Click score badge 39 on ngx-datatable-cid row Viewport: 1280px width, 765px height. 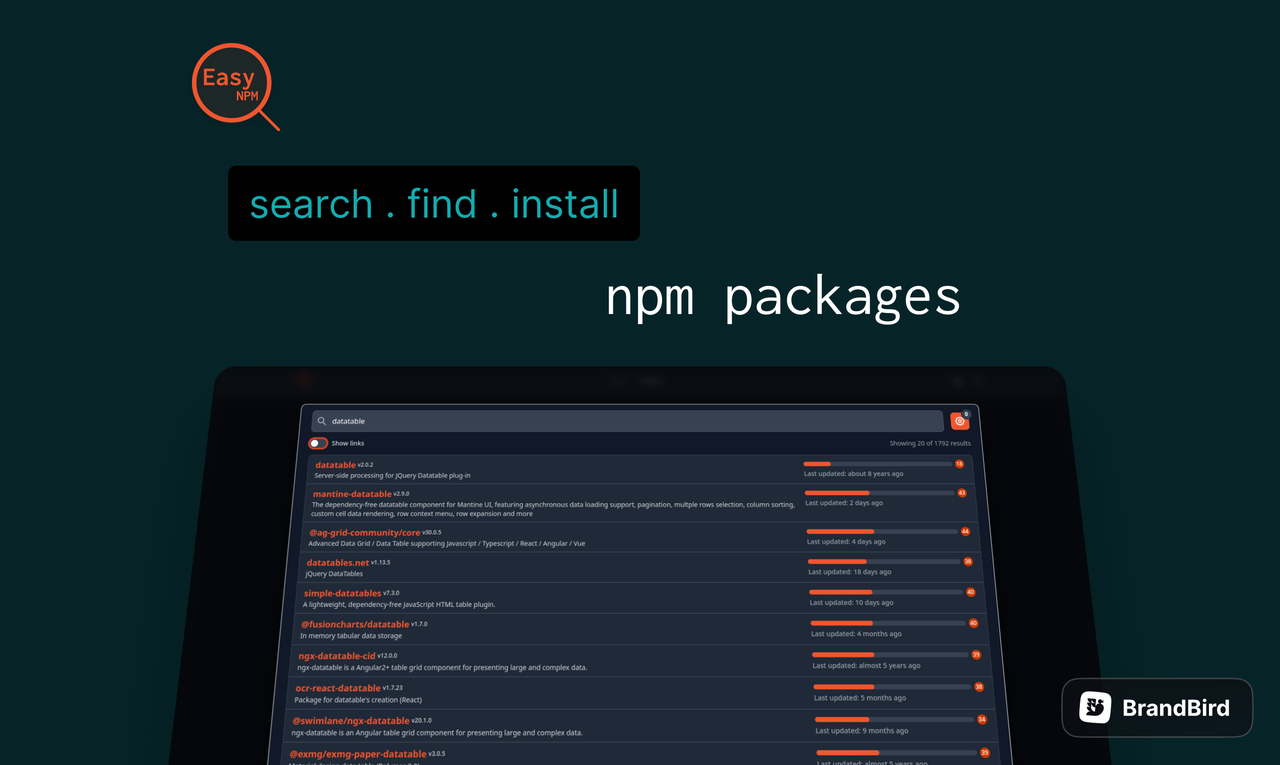pos(976,655)
